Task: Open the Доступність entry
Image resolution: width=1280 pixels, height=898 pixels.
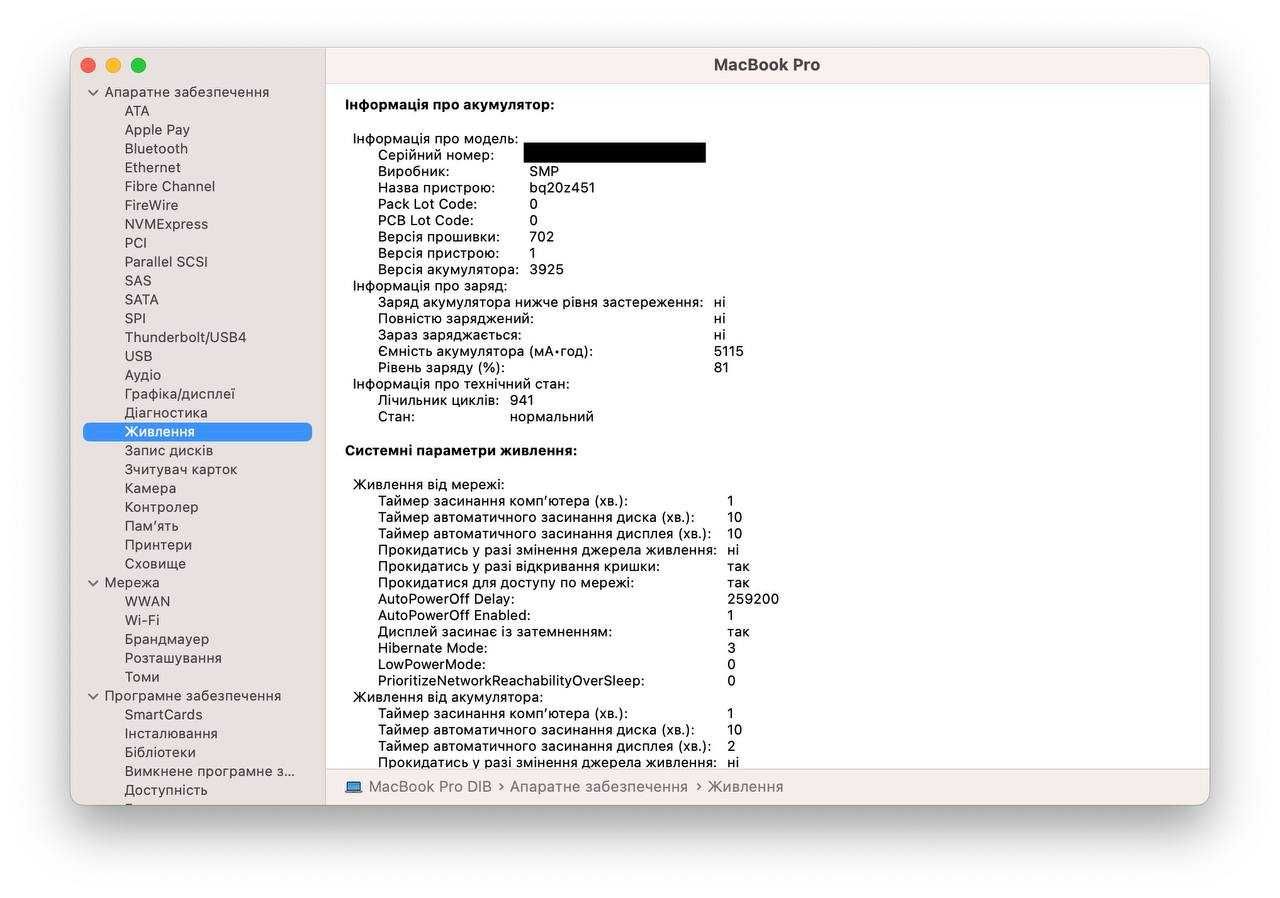Action: click(166, 791)
